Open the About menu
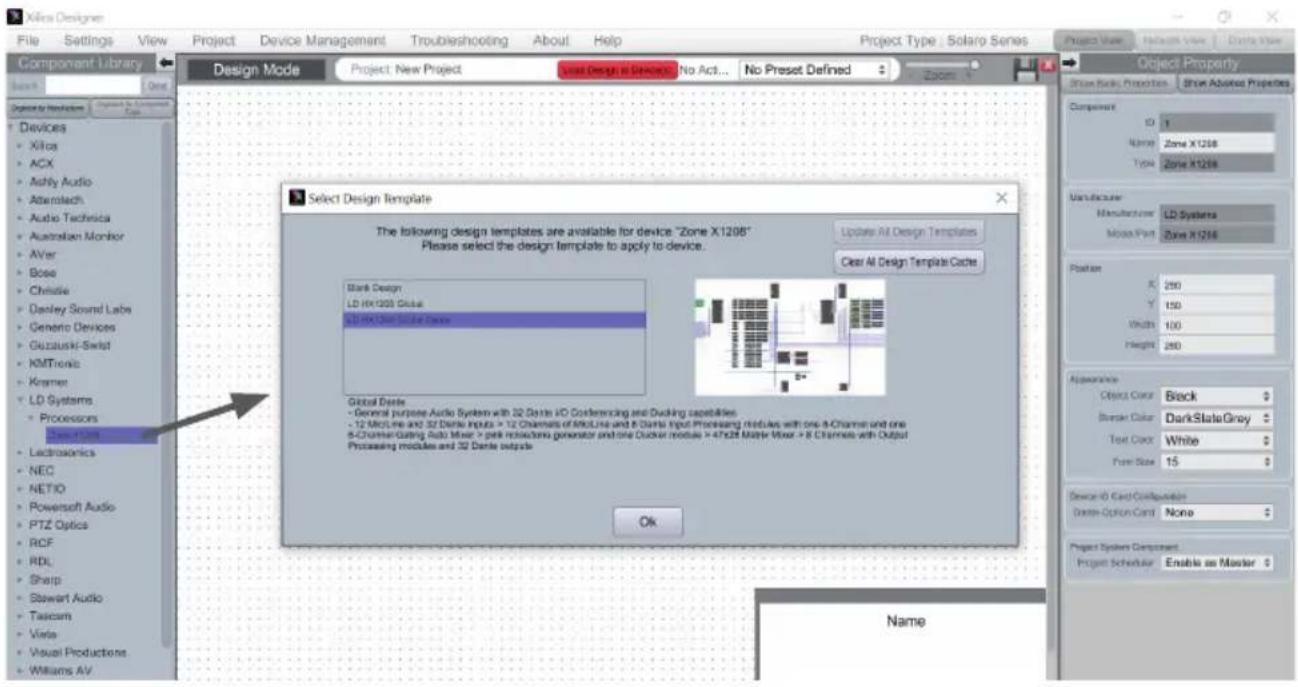Viewport: 1298px width, 687px height. point(550,41)
